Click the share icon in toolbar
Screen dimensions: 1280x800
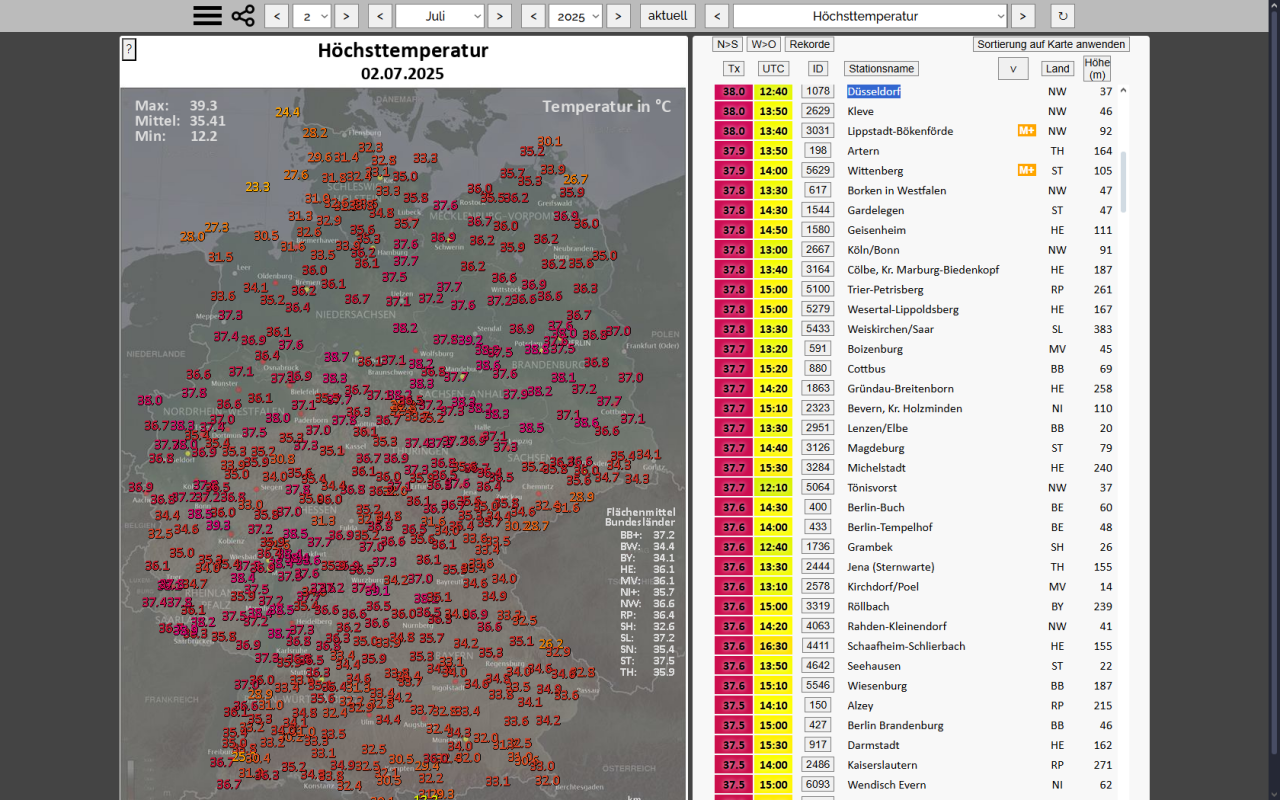(243, 16)
